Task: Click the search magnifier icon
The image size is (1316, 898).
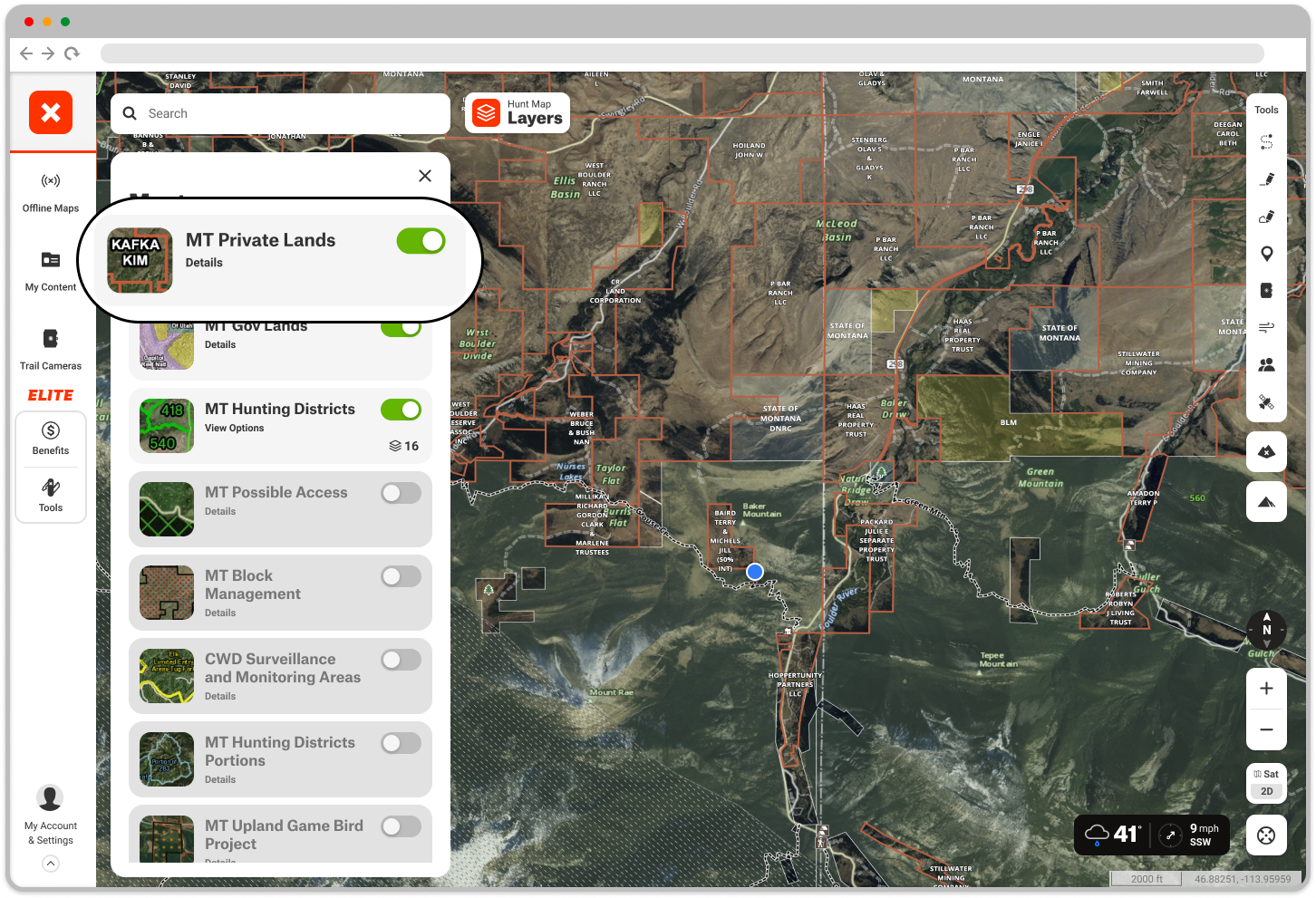Action: pos(130,113)
